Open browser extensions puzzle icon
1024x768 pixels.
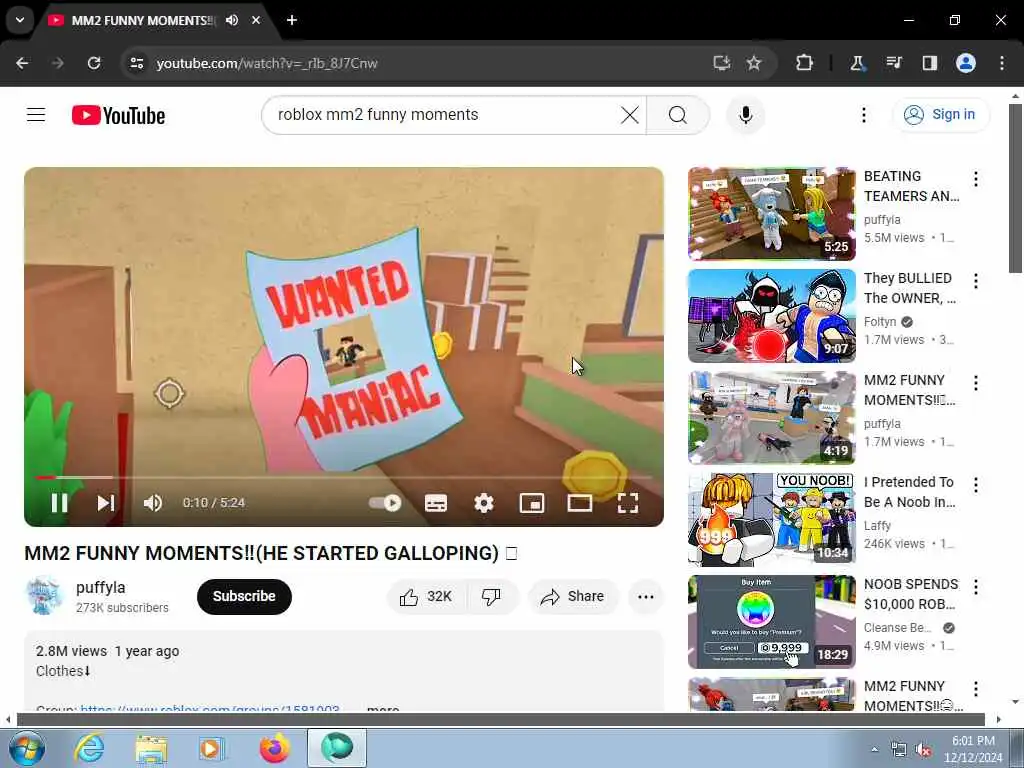(805, 63)
